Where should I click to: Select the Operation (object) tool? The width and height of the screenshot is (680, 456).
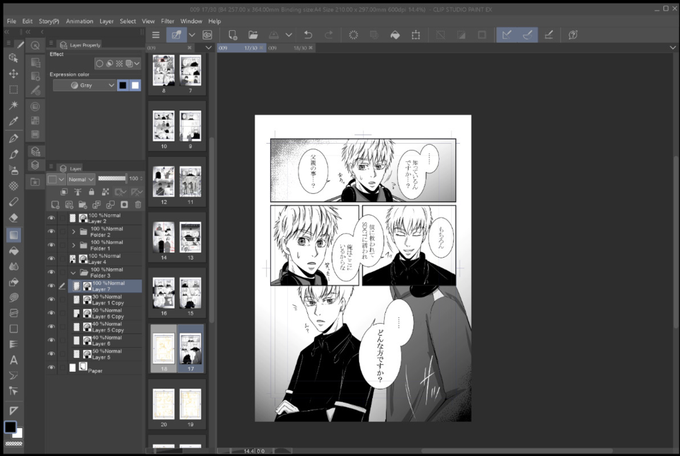point(13,58)
